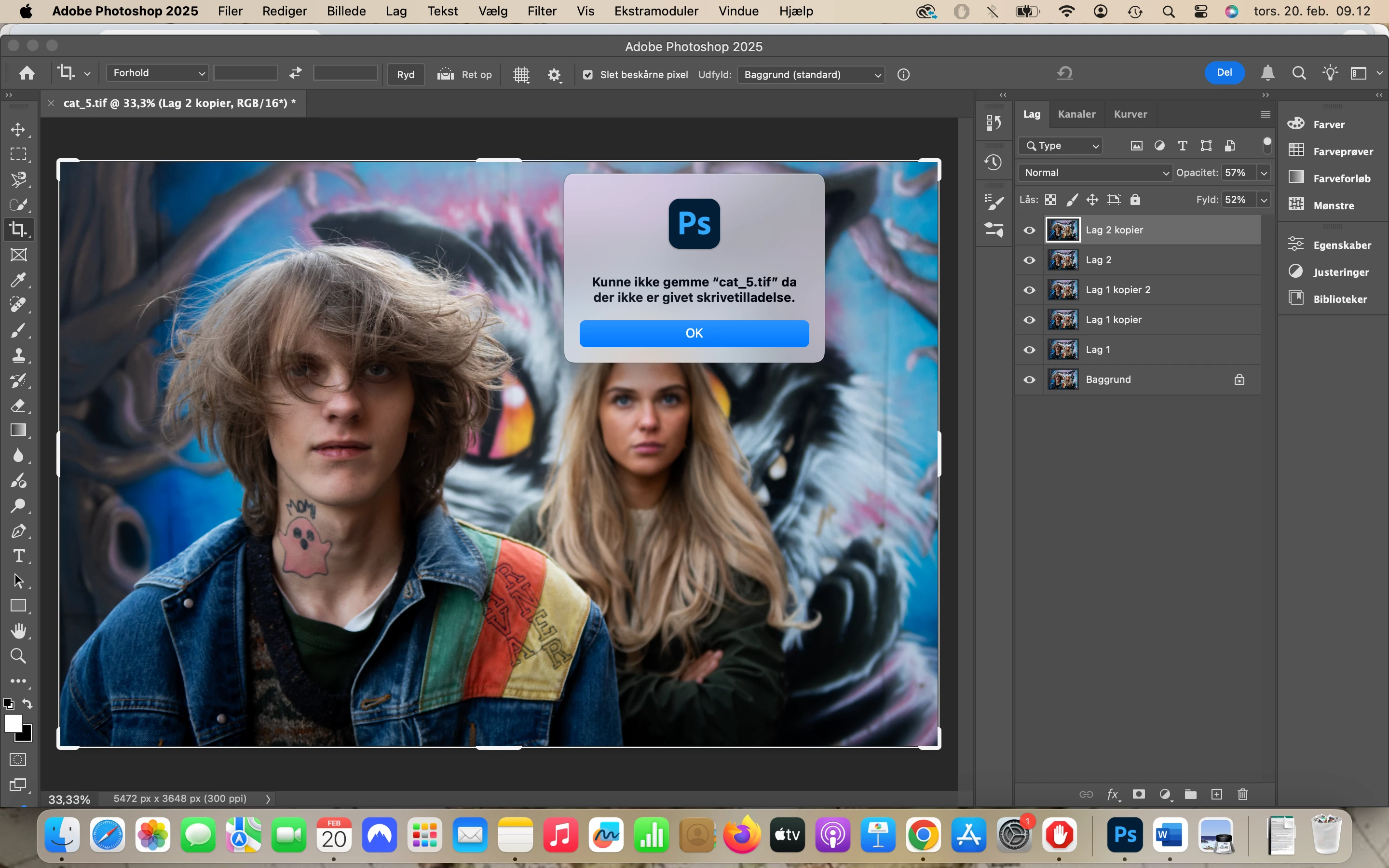Hide the Lag 1 kopier 2 layer
The image size is (1389, 868).
1030,290
